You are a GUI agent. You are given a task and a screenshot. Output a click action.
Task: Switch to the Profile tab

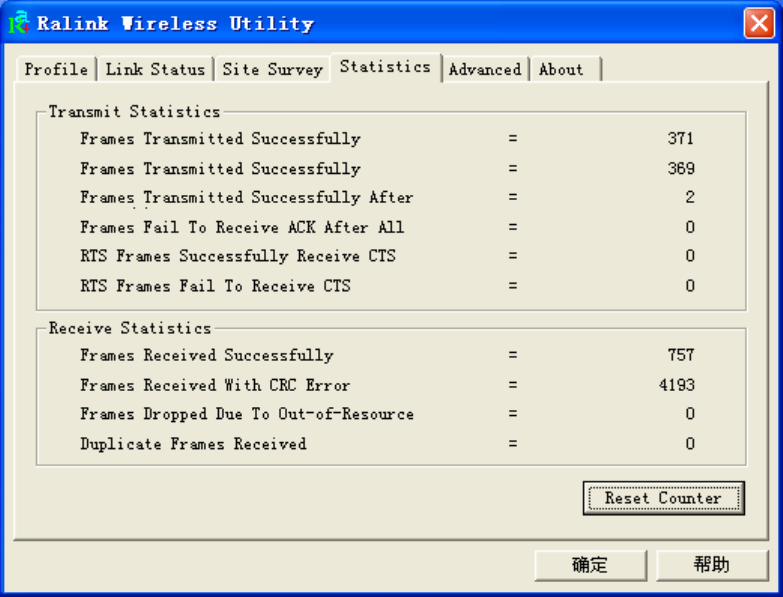[x=56, y=69]
